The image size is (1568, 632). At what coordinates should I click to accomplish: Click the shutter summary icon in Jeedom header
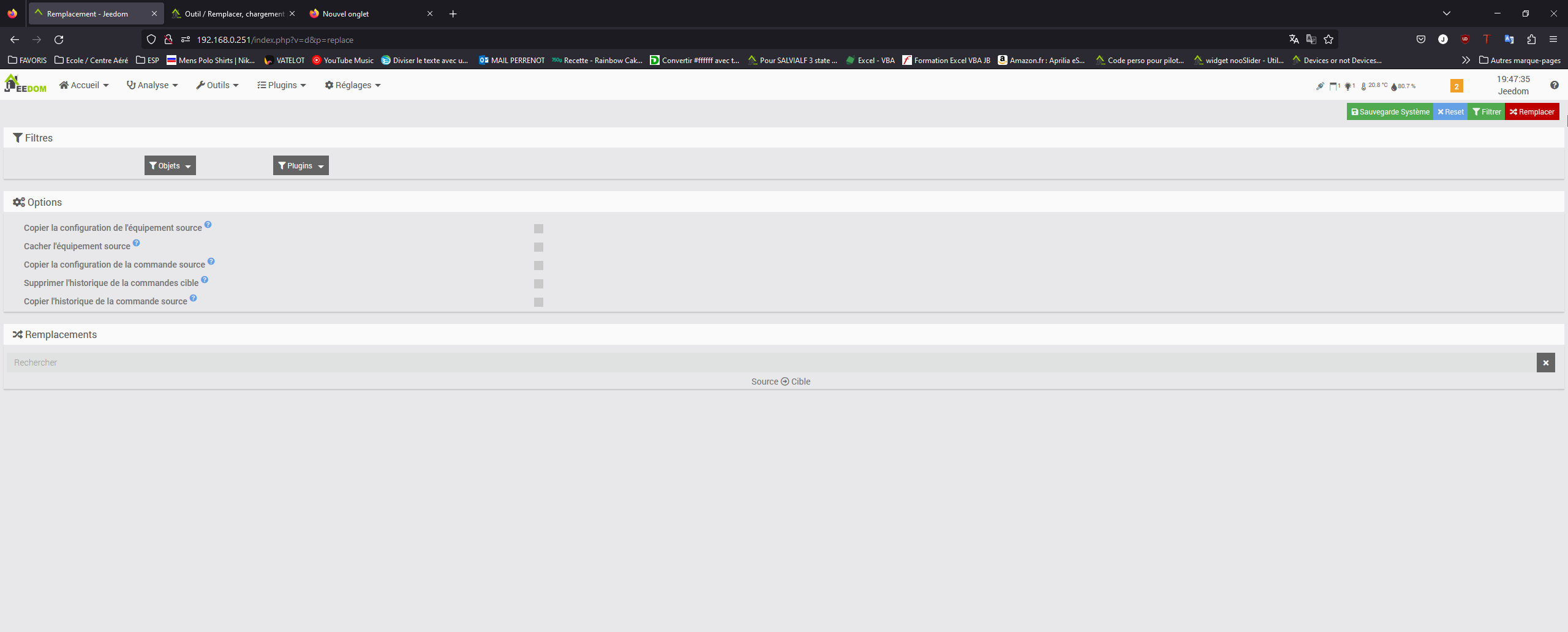pyautogui.click(x=1333, y=86)
